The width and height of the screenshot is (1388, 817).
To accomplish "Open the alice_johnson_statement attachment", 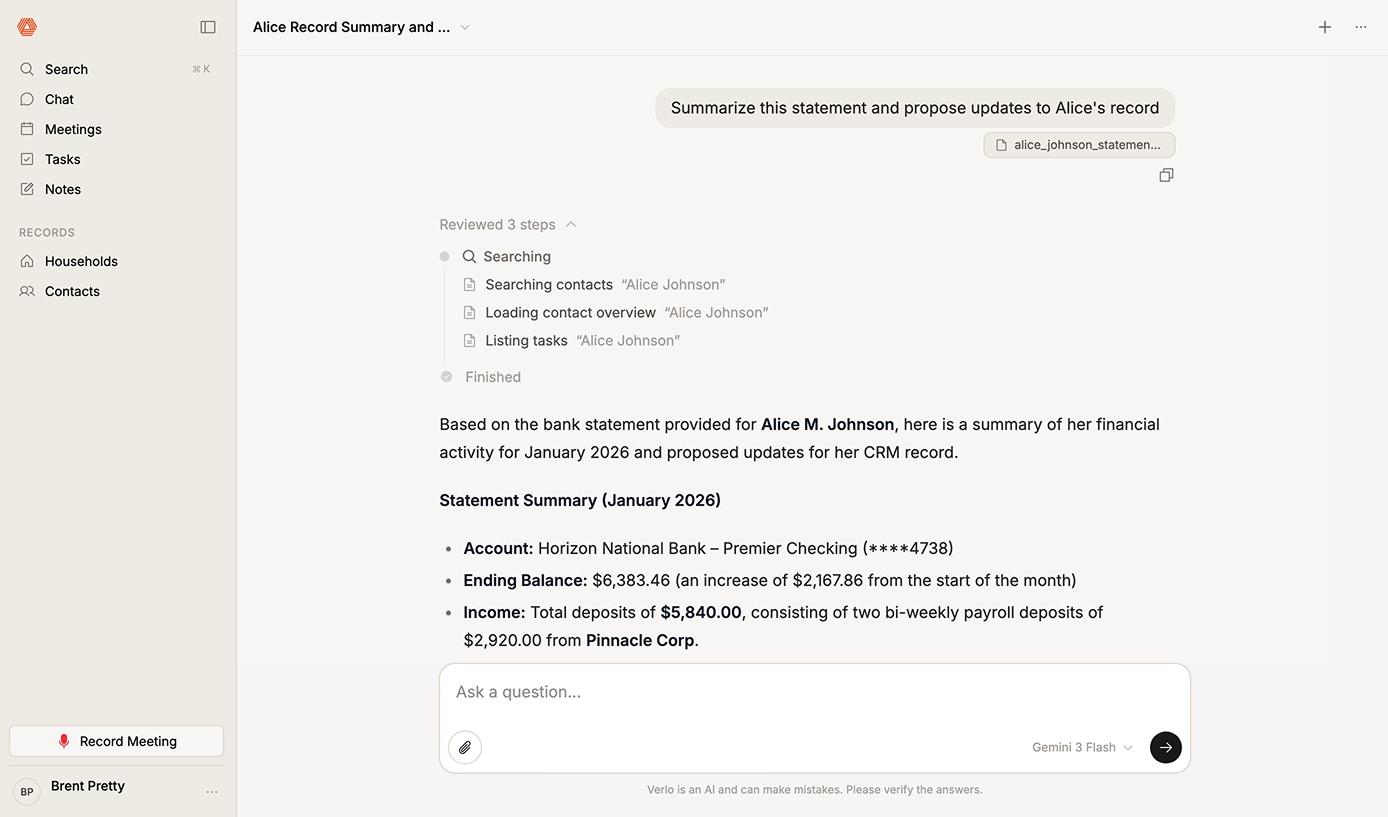I will click(x=1079, y=145).
